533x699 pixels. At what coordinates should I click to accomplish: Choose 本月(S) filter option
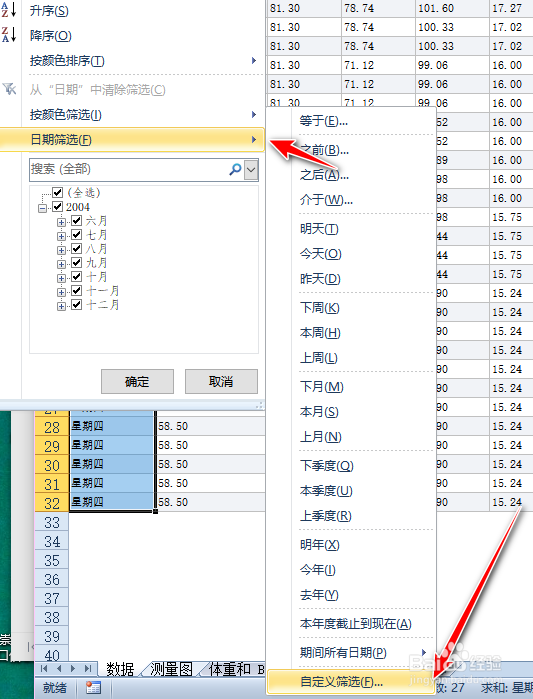click(x=351, y=411)
